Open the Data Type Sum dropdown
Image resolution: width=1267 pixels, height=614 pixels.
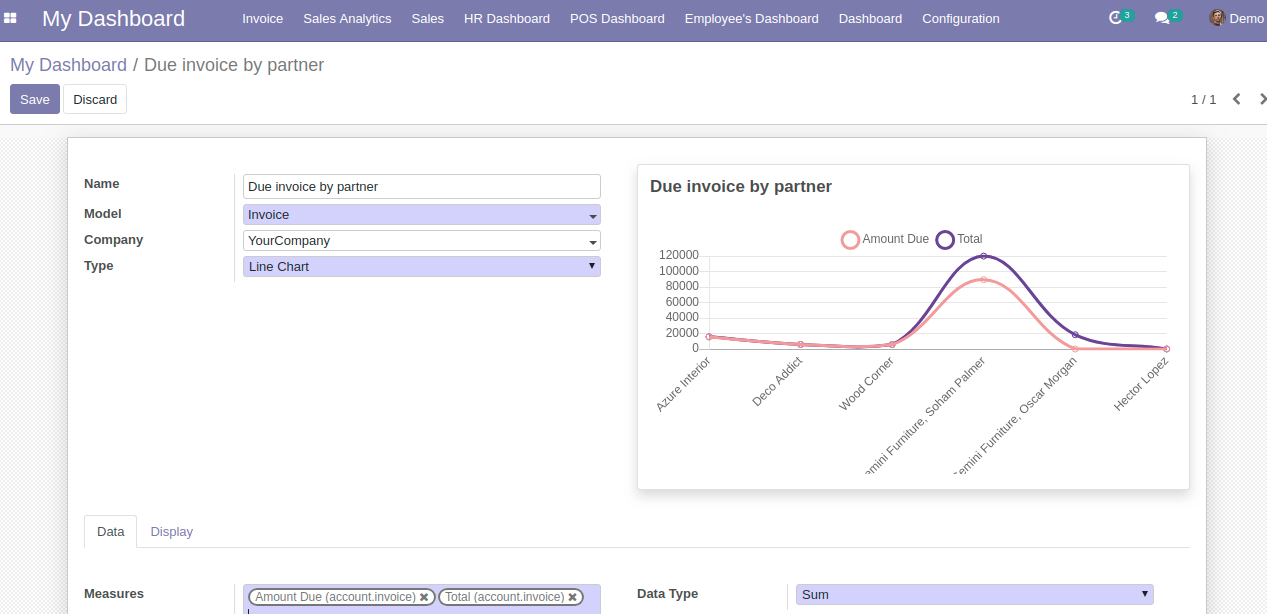point(1144,594)
